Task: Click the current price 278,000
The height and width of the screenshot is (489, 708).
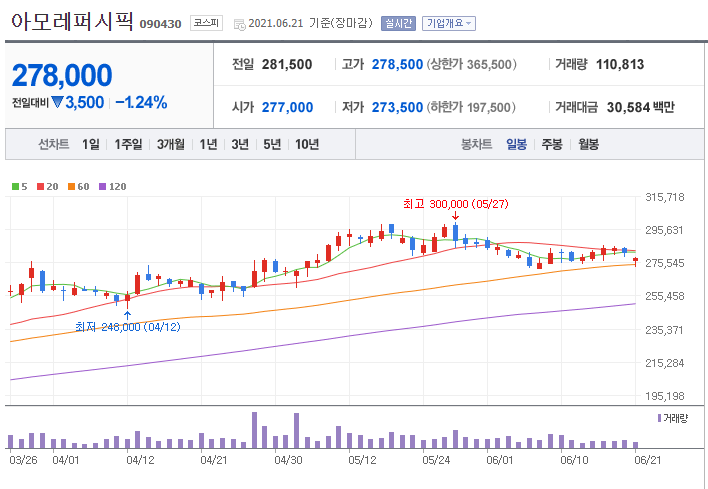Action: tap(62, 75)
